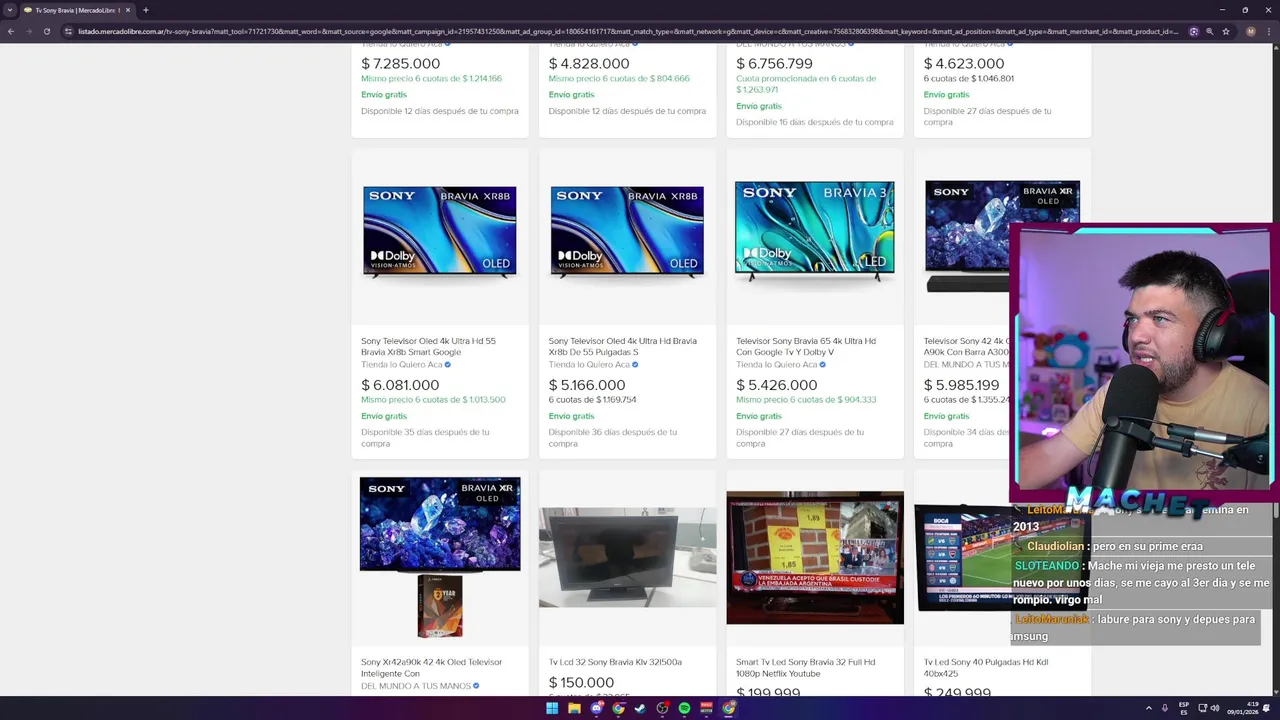Open the volume control in system tray
The height and width of the screenshot is (720, 1280).
coord(1215,708)
